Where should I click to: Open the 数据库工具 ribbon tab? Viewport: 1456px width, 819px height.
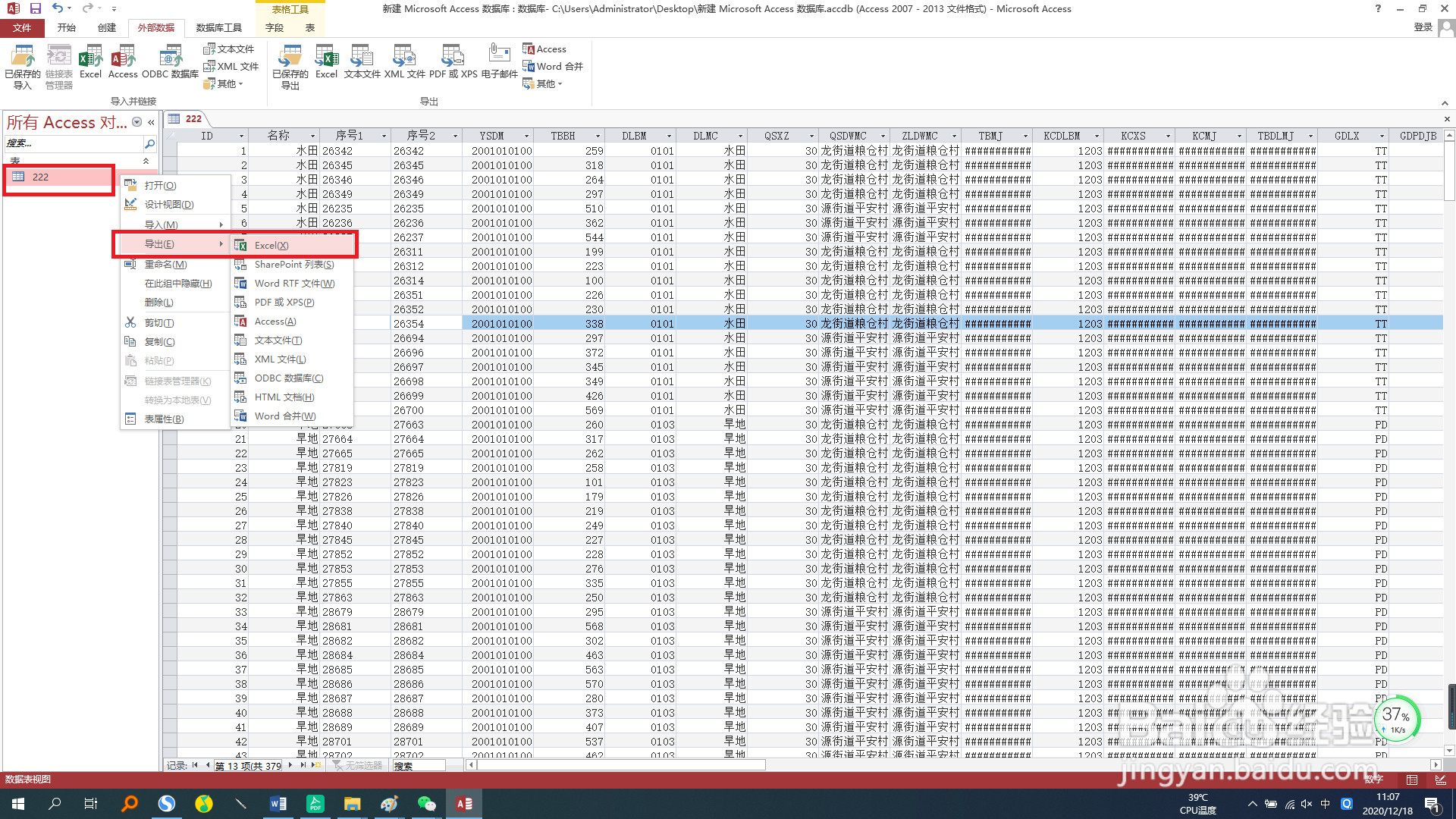click(218, 28)
